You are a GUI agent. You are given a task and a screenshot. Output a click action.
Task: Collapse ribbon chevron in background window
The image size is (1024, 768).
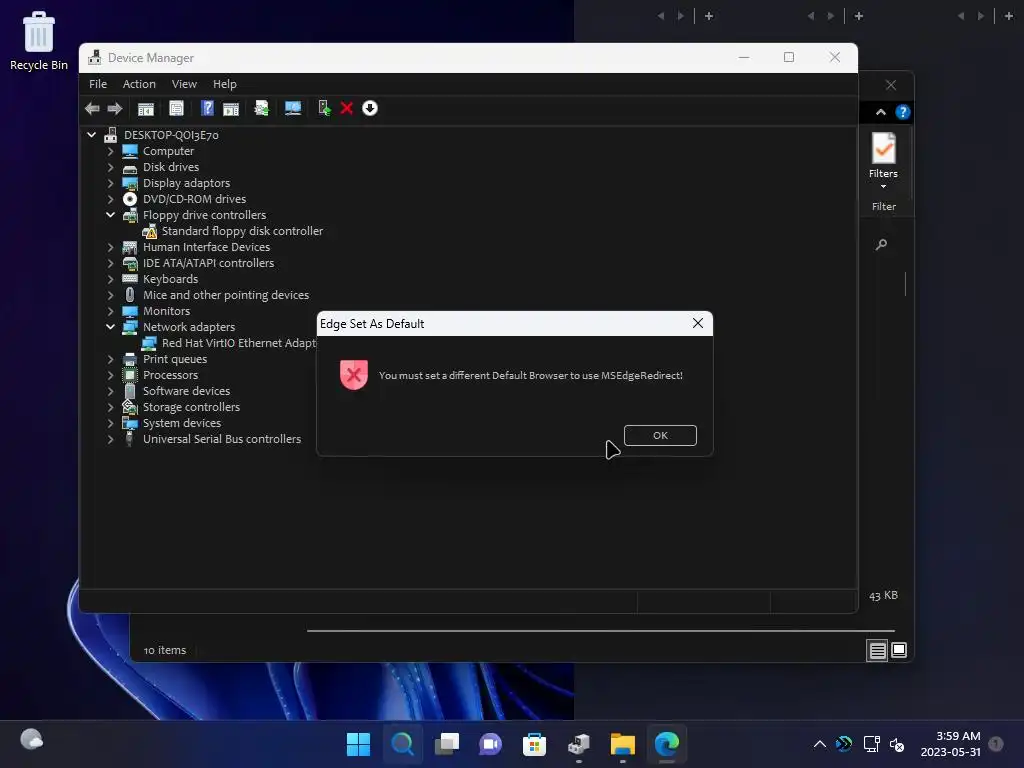pyautogui.click(x=881, y=112)
